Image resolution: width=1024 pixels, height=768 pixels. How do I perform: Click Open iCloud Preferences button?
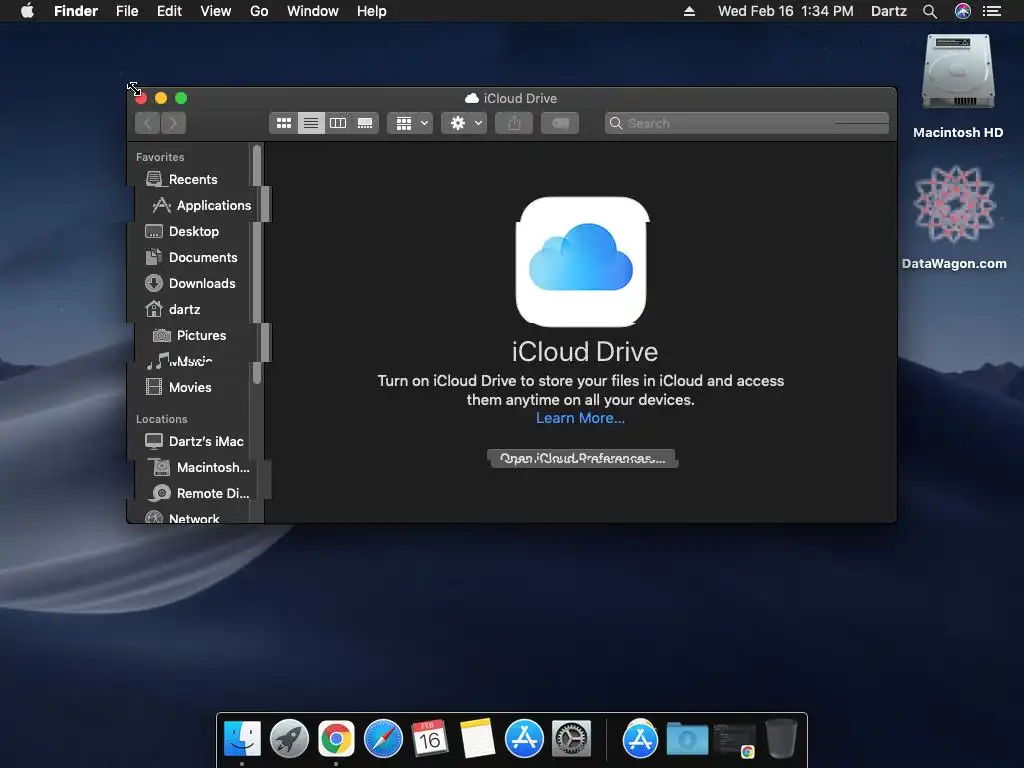[582, 458]
